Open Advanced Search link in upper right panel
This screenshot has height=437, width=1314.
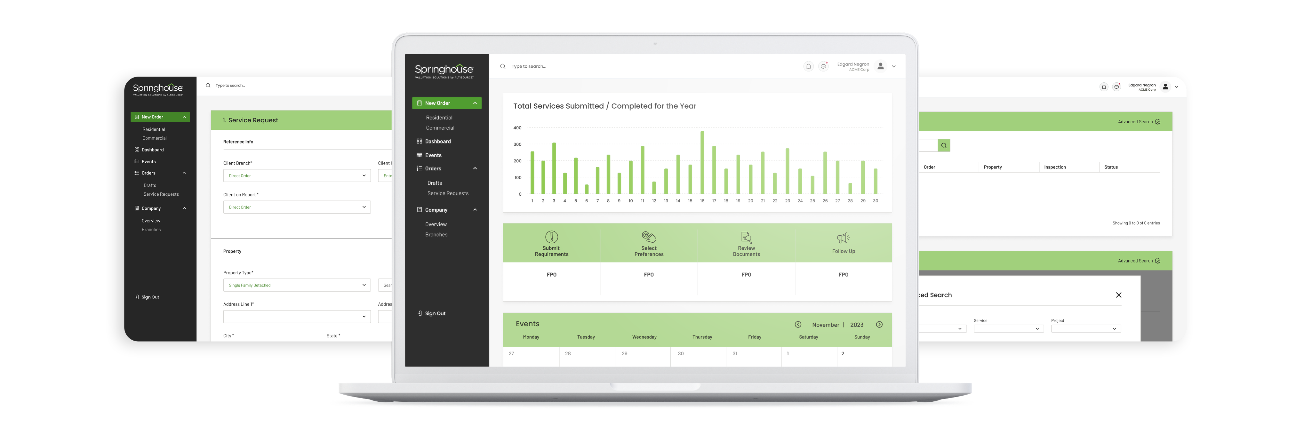(1139, 121)
